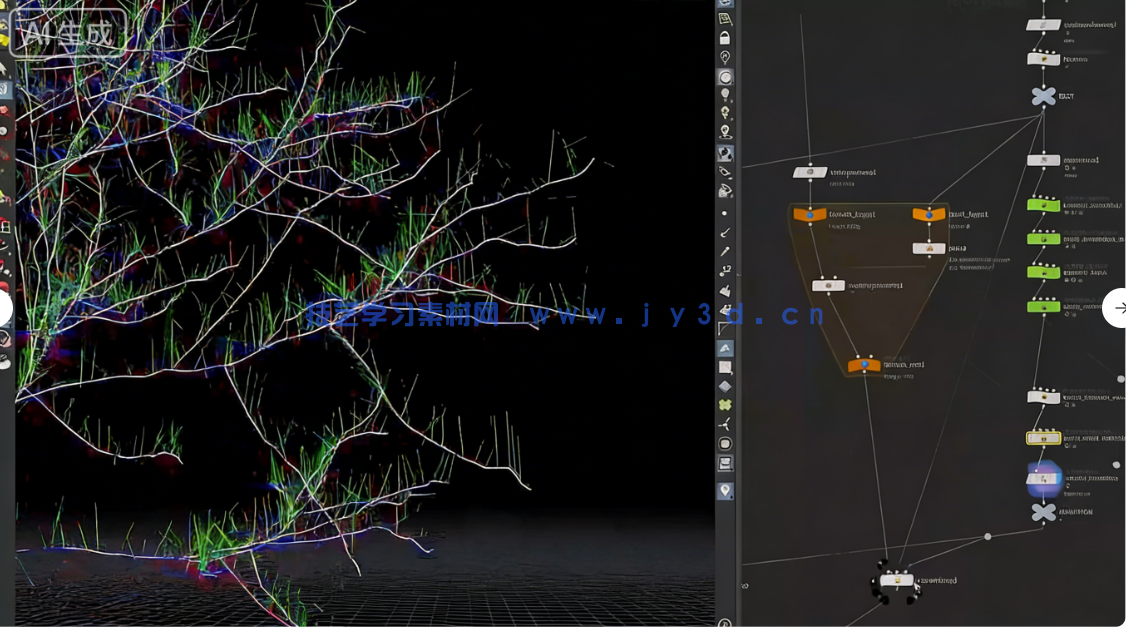Viewport: 1126px width, 629px height.
Task: Toggle the blue display flag on lower orange node
Action: point(865,363)
